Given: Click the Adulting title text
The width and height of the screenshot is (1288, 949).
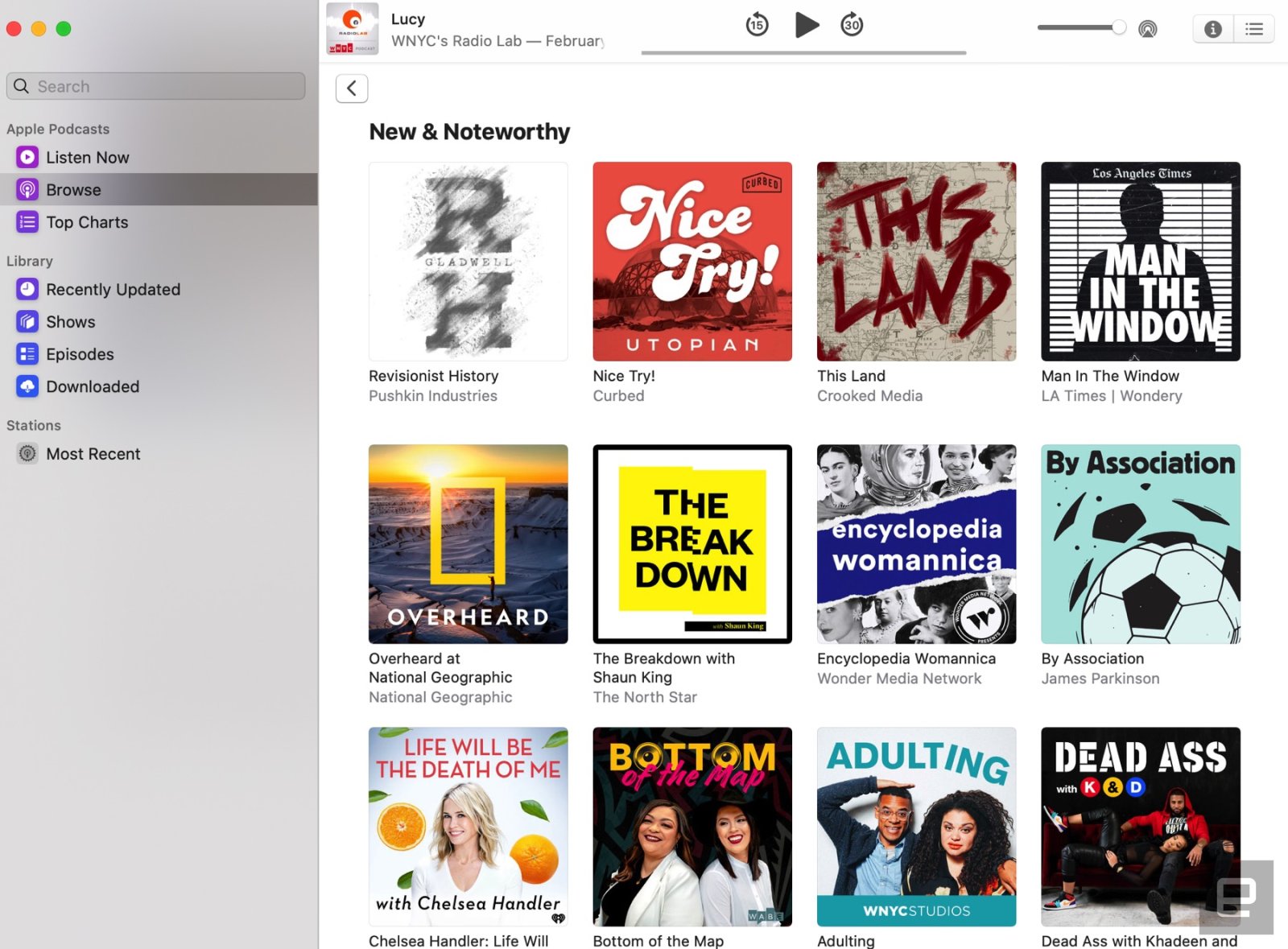Looking at the screenshot, I should [x=846, y=941].
